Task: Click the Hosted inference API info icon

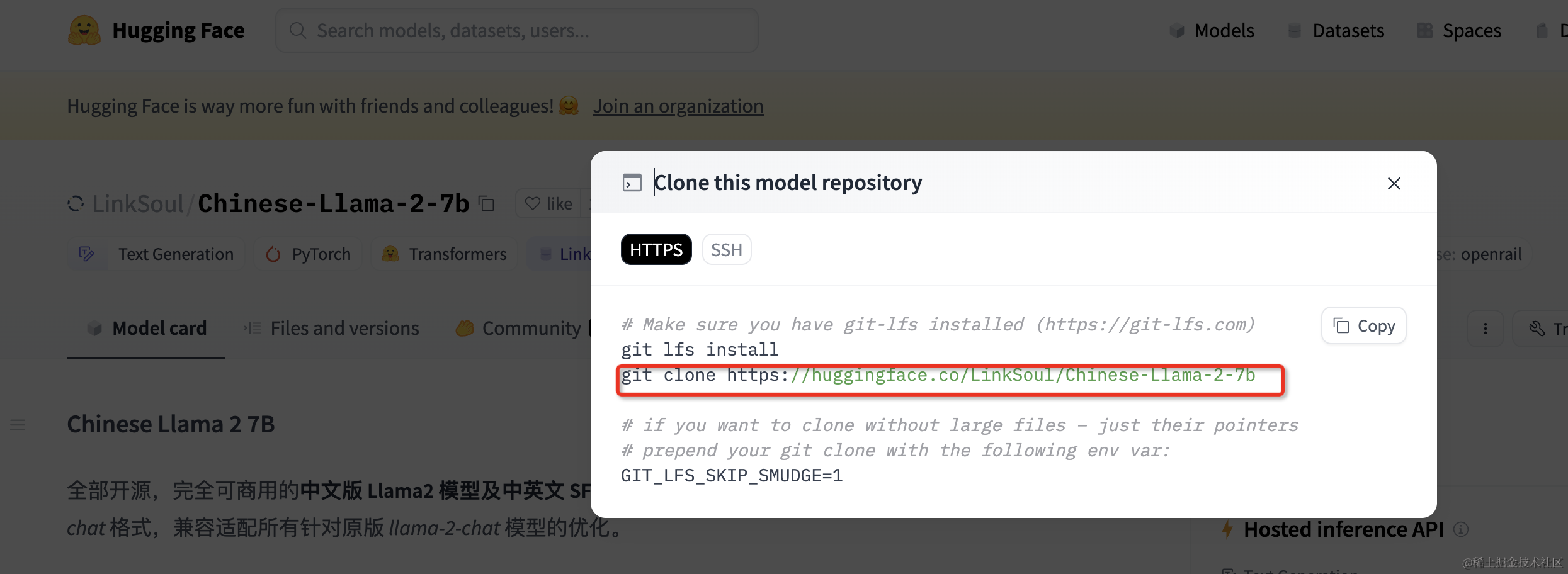Action: click(x=1461, y=529)
